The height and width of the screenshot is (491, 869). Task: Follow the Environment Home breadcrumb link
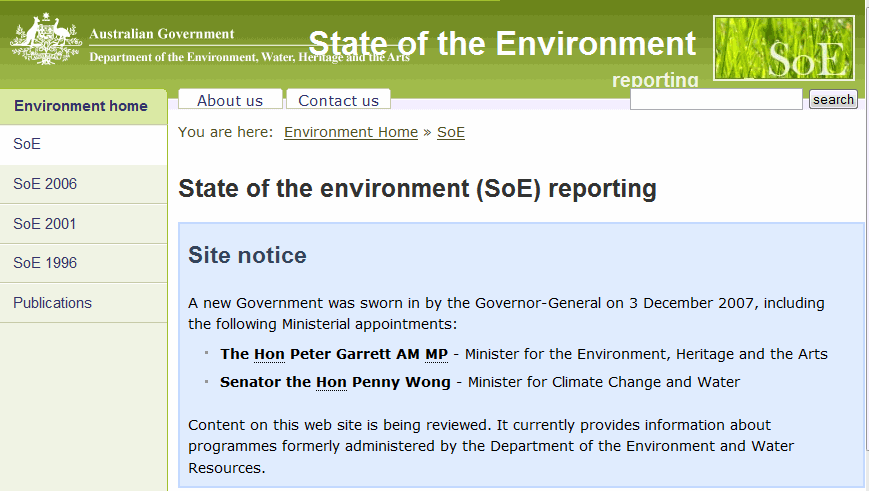(x=351, y=132)
